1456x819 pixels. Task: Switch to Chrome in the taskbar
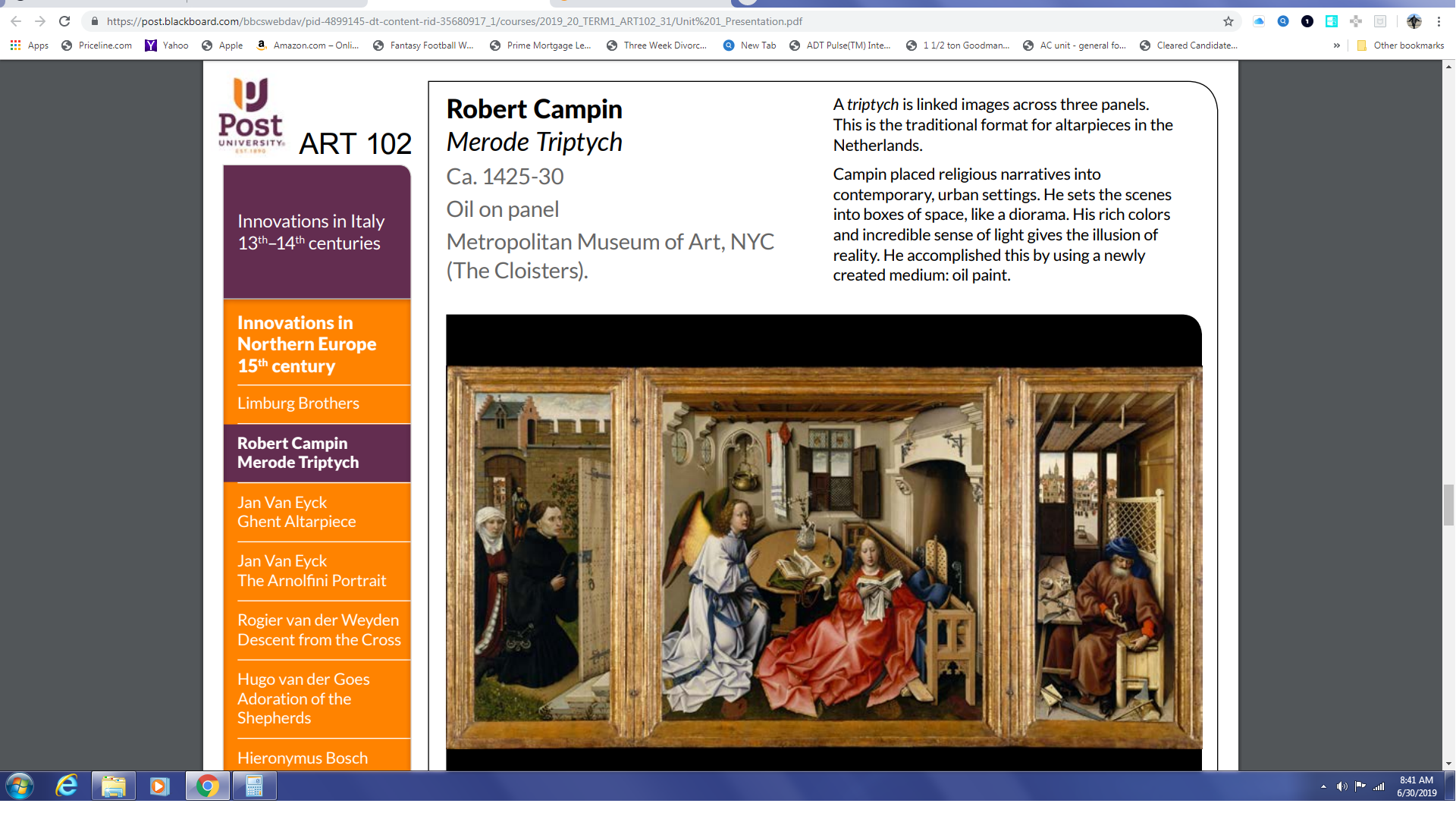point(207,786)
